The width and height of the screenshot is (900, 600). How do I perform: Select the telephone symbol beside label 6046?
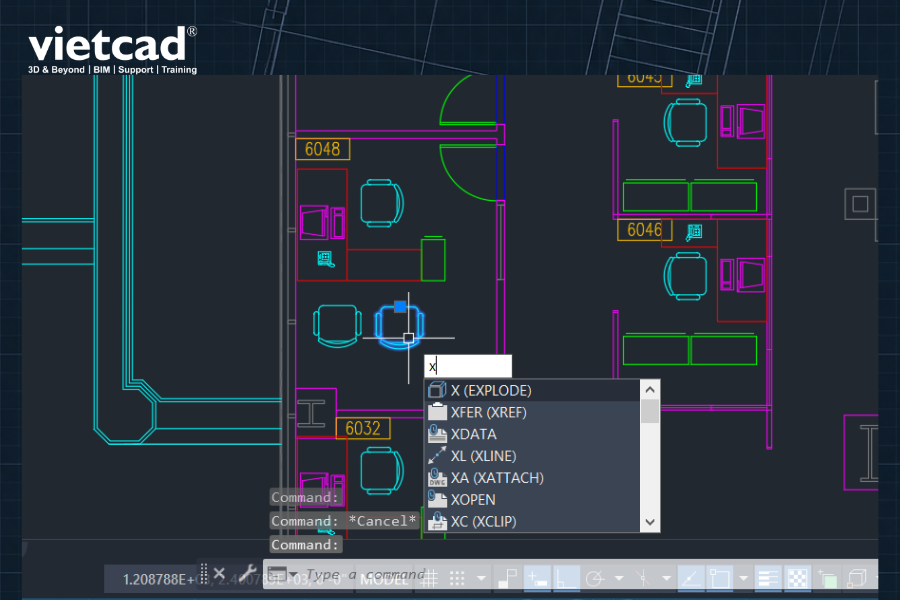point(694,233)
